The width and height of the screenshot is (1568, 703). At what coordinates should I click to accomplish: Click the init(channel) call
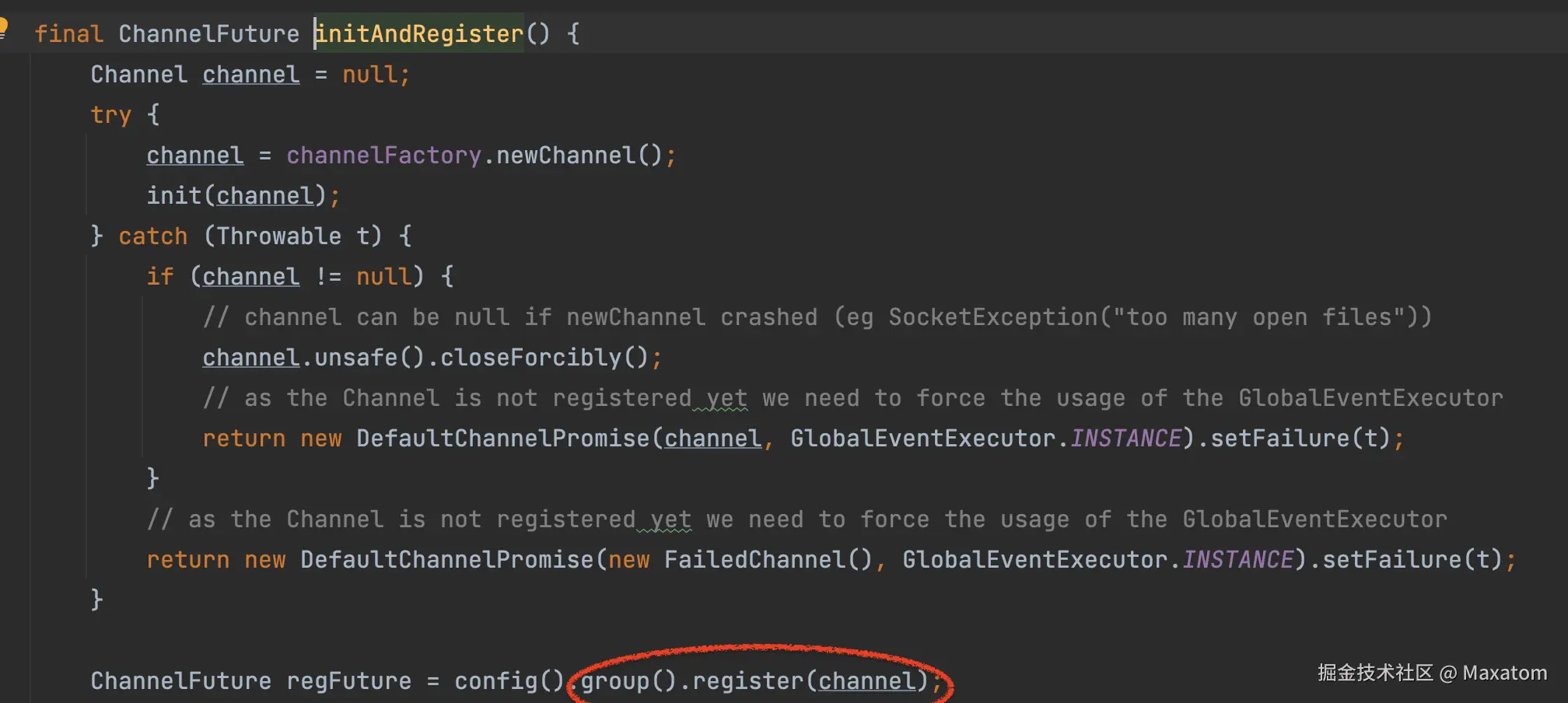click(x=236, y=196)
